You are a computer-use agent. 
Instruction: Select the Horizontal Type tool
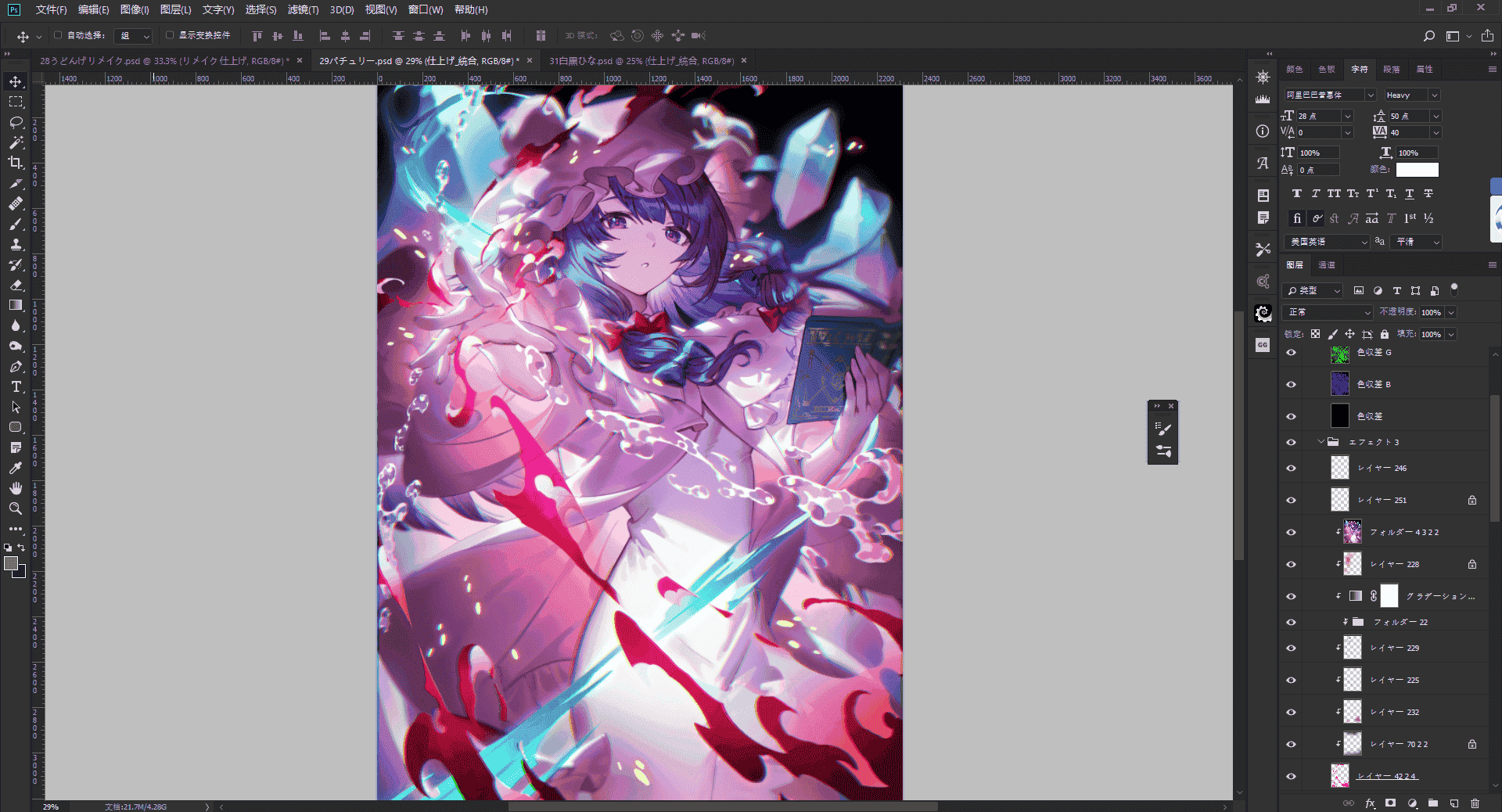[16, 387]
